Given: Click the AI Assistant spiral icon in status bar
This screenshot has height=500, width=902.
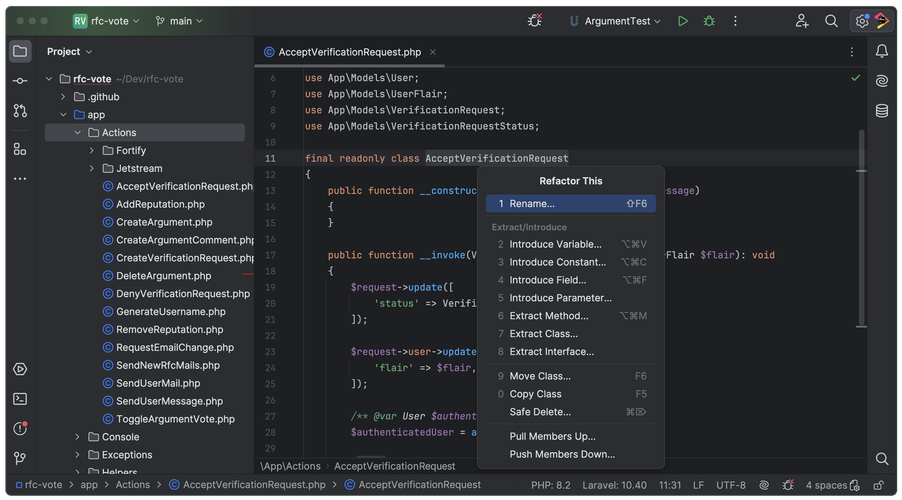Looking at the screenshot, I should [x=764, y=485].
